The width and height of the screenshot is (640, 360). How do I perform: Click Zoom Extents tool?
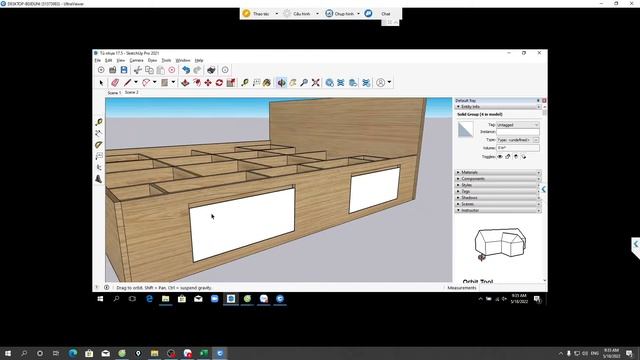pos(316,83)
